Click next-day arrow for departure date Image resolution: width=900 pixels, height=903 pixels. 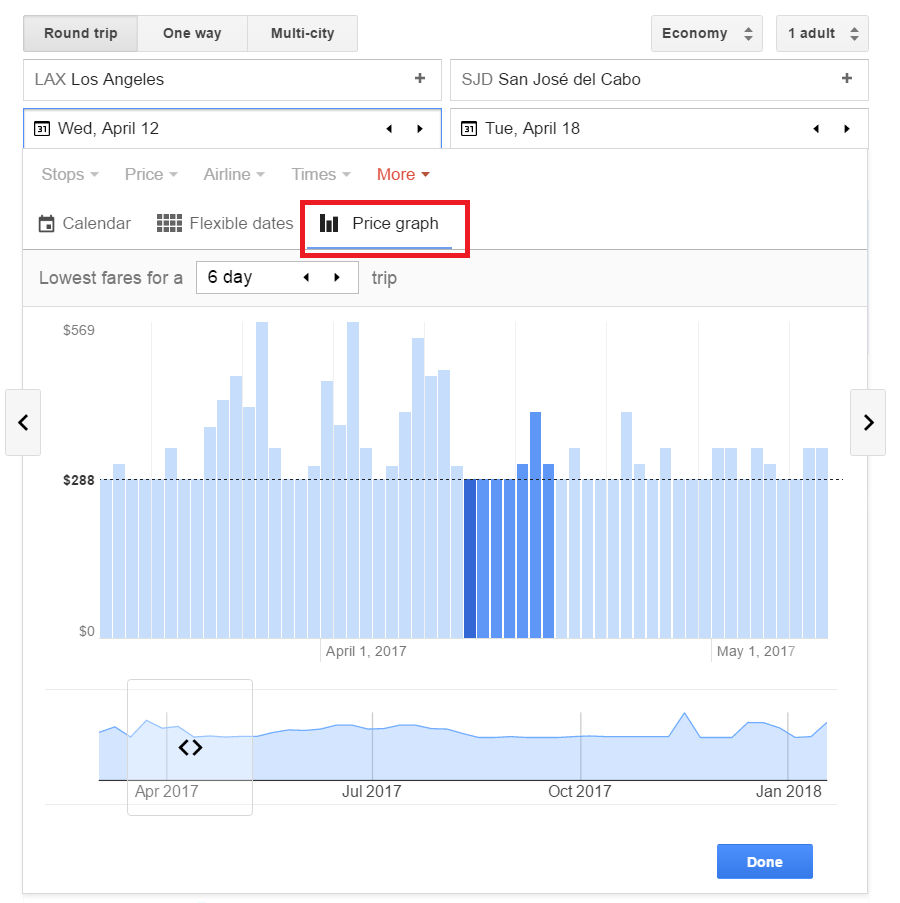pyautogui.click(x=420, y=129)
